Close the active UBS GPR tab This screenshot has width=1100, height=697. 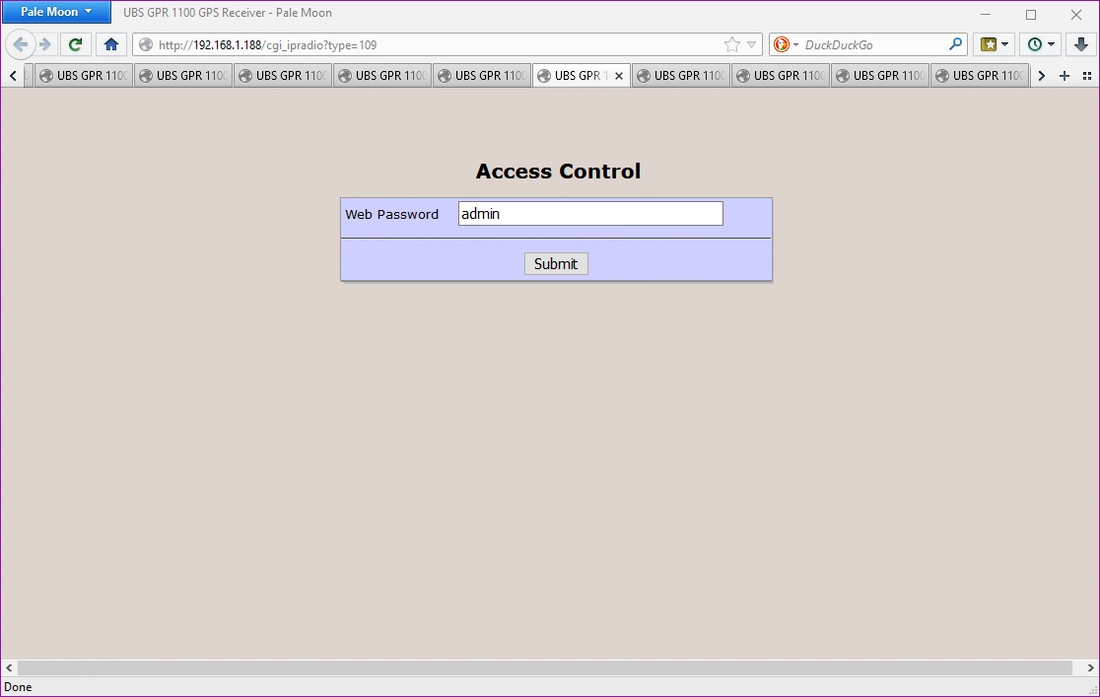(x=619, y=76)
